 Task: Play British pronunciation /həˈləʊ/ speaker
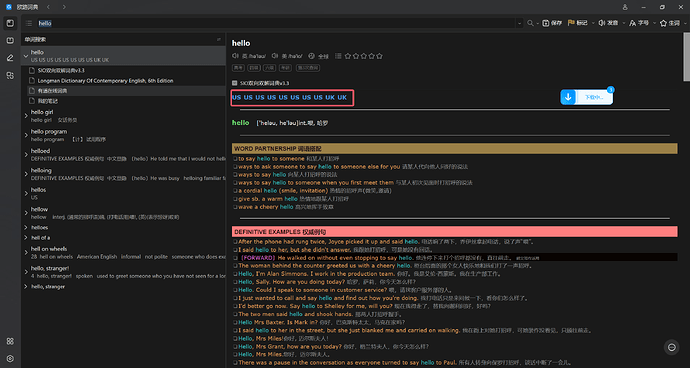(235, 56)
